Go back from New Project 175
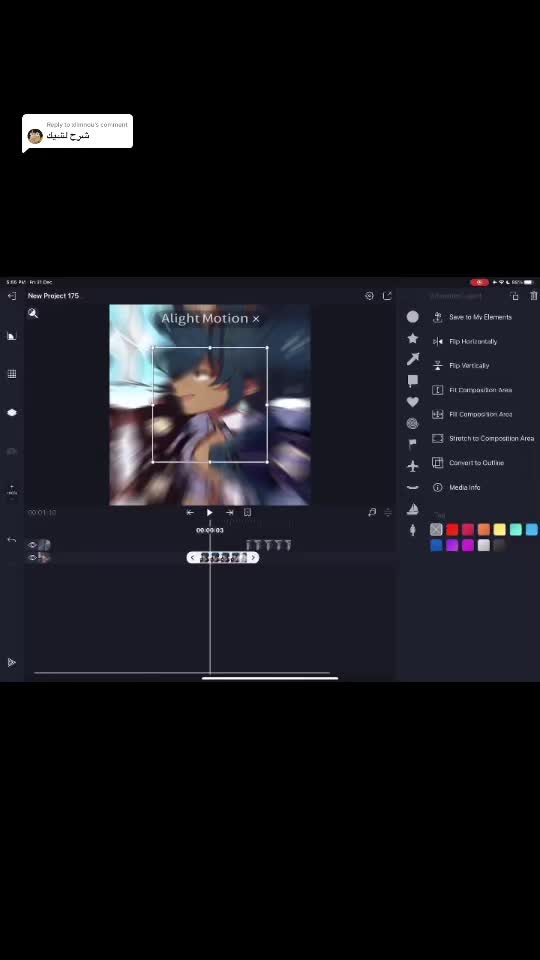Image resolution: width=540 pixels, height=960 pixels. [12, 296]
